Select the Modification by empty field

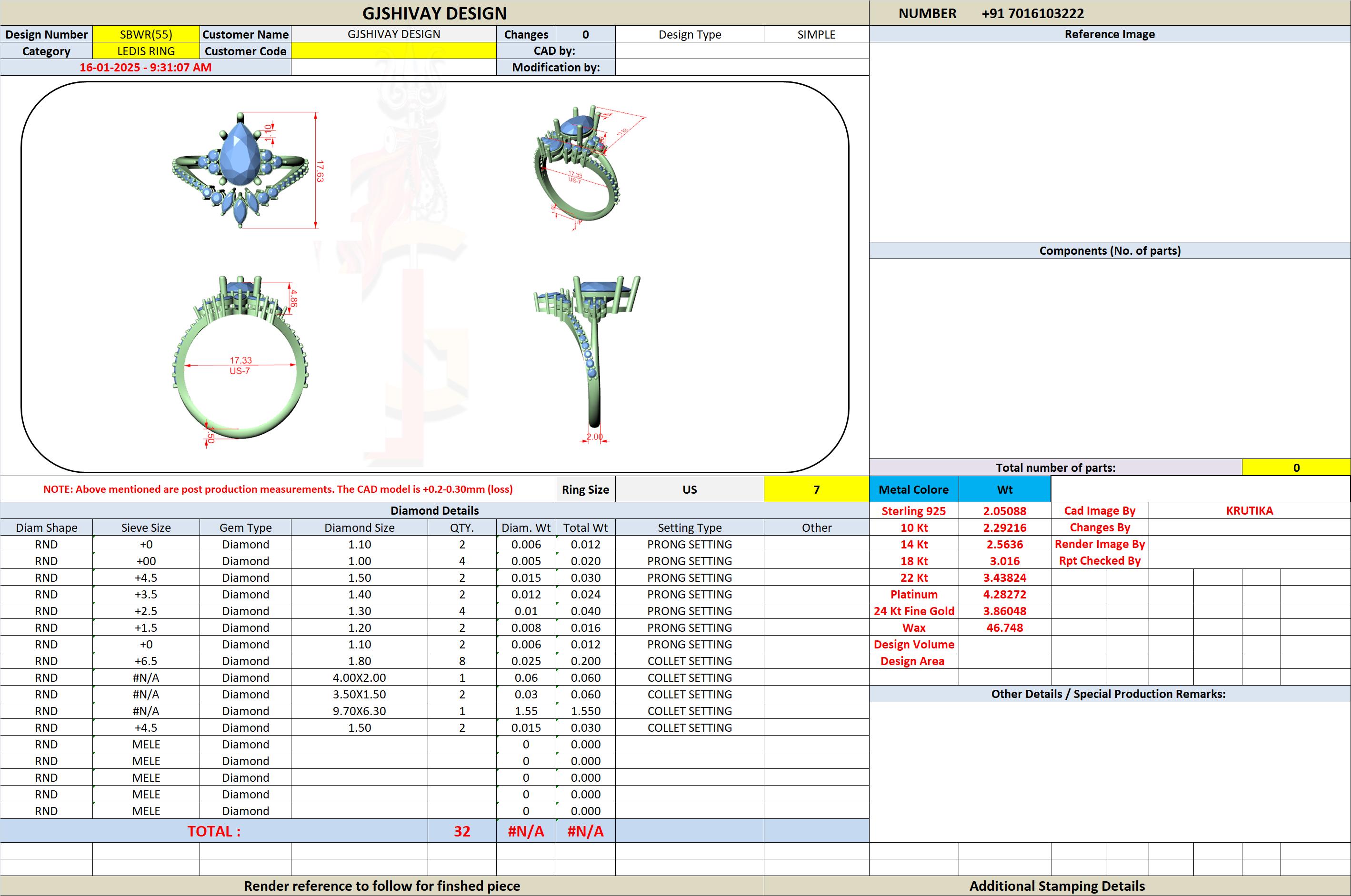(x=742, y=68)
